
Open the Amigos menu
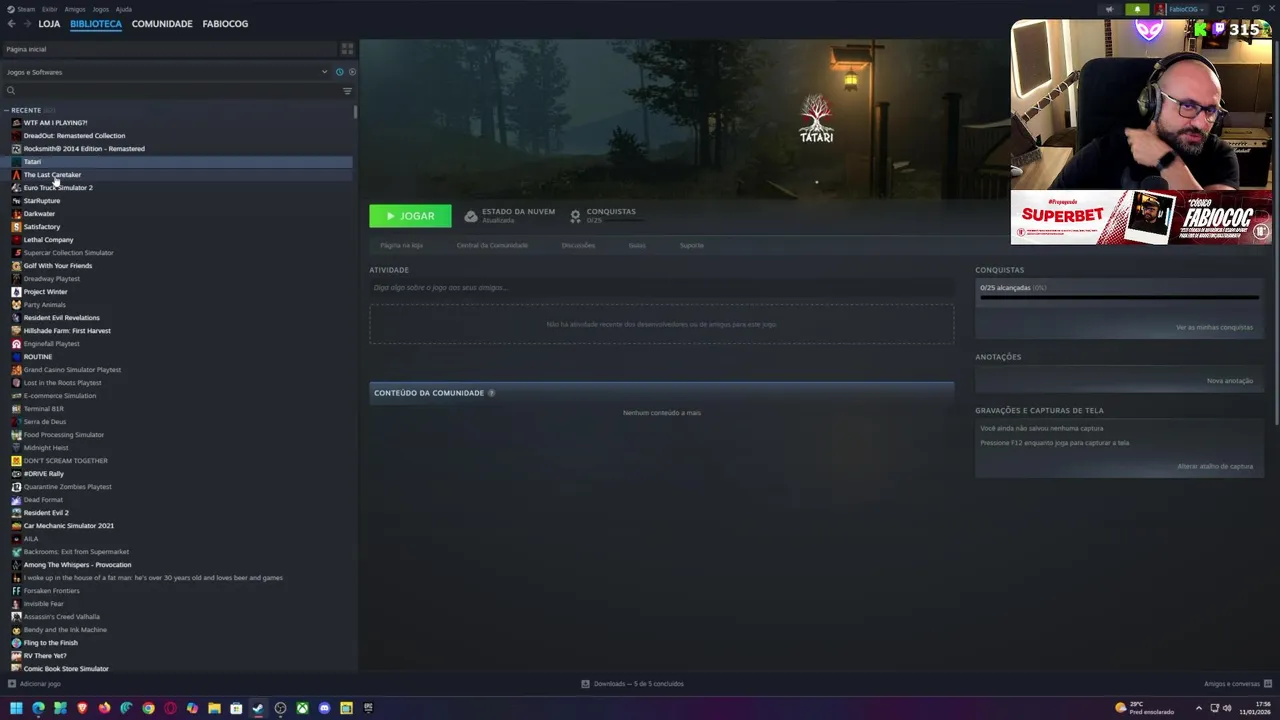(75, 9)
